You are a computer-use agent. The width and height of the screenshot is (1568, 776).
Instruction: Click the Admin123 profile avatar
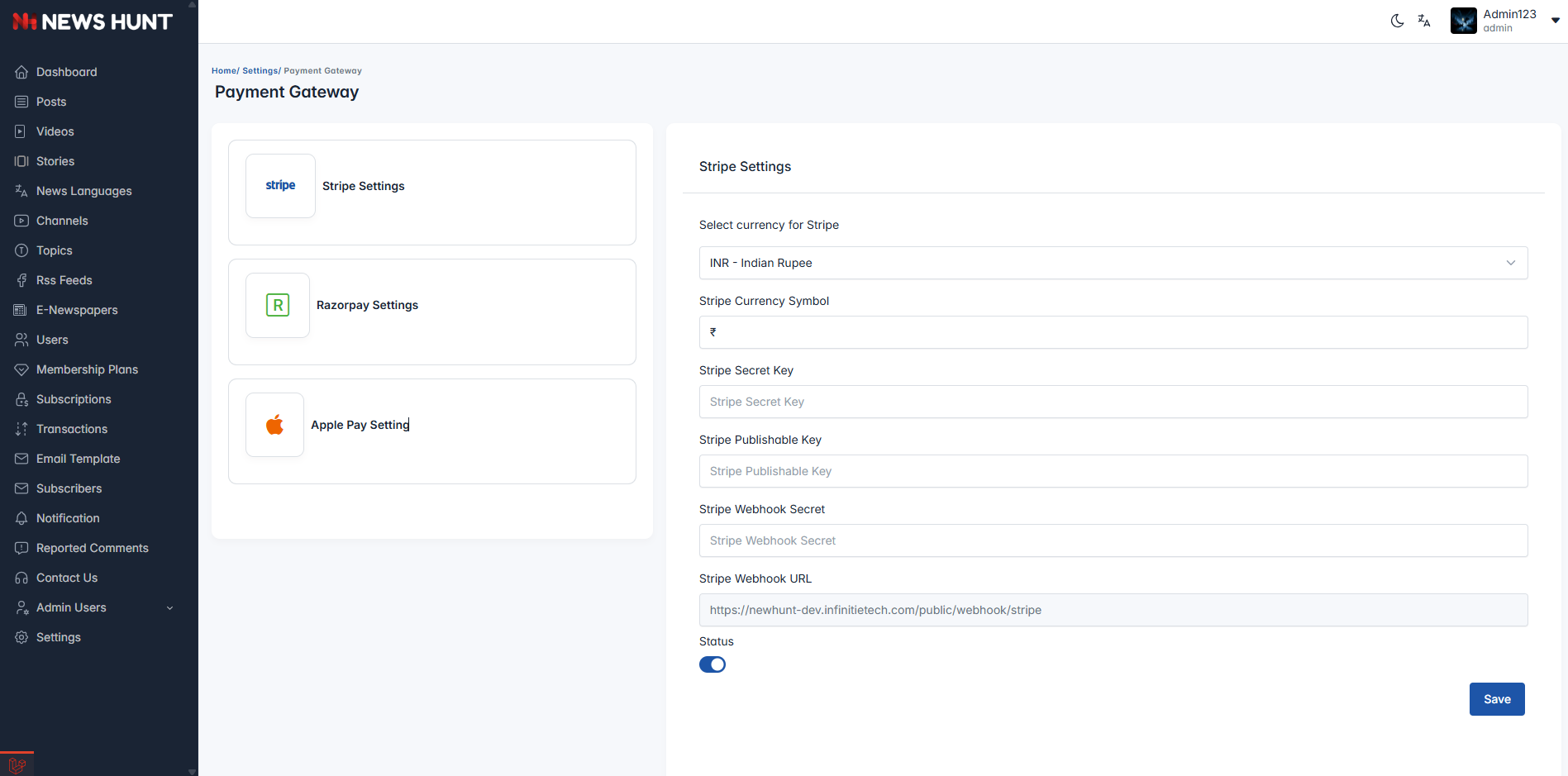pyautogui.click(x=1464, y=21)
